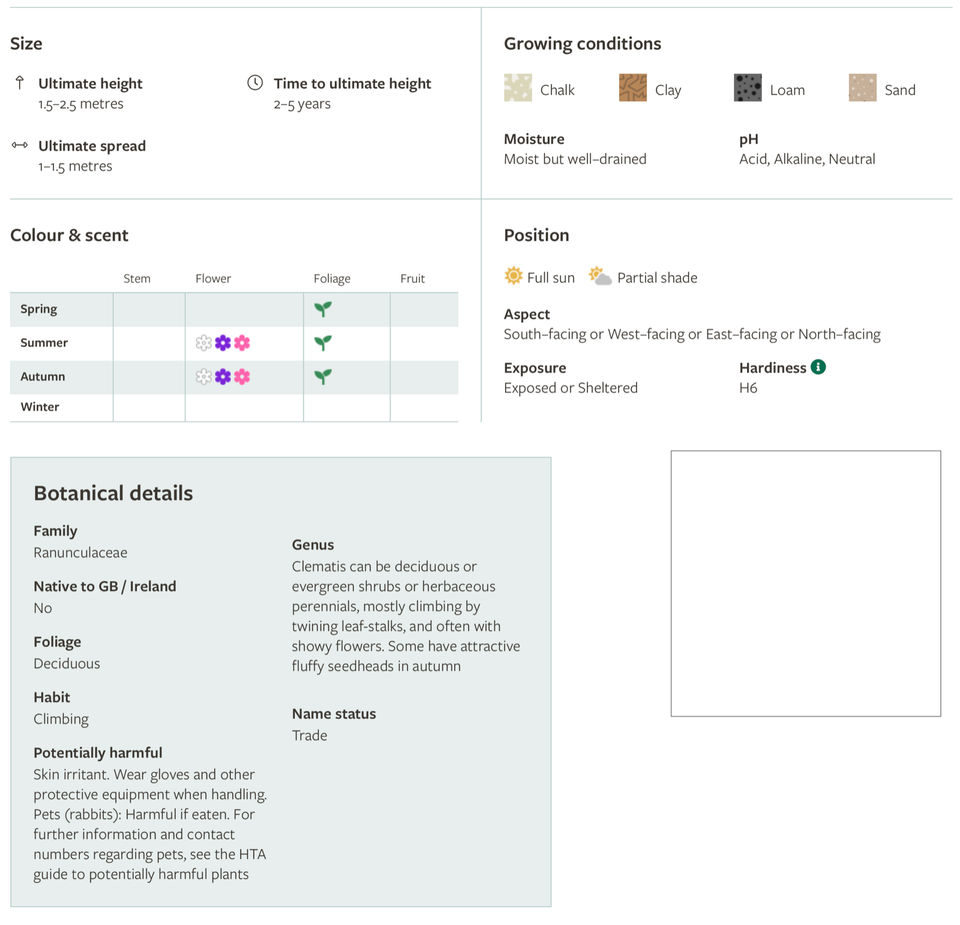Click the Hardiness info icon
The height and width of the screenshot is (925, 960).
[x=818, y=367]
